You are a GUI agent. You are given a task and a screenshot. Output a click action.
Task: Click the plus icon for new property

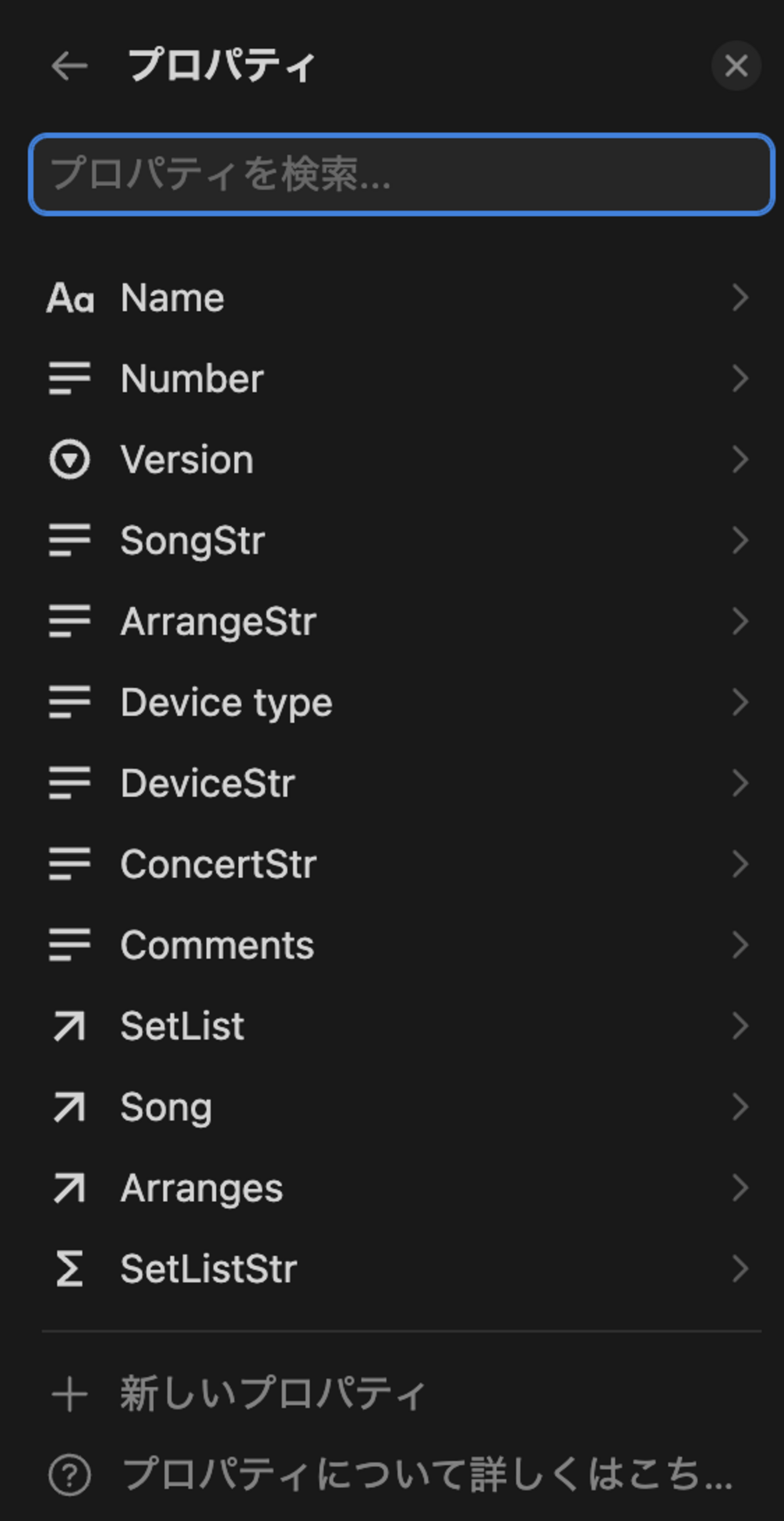click(x=69, y=1394)
